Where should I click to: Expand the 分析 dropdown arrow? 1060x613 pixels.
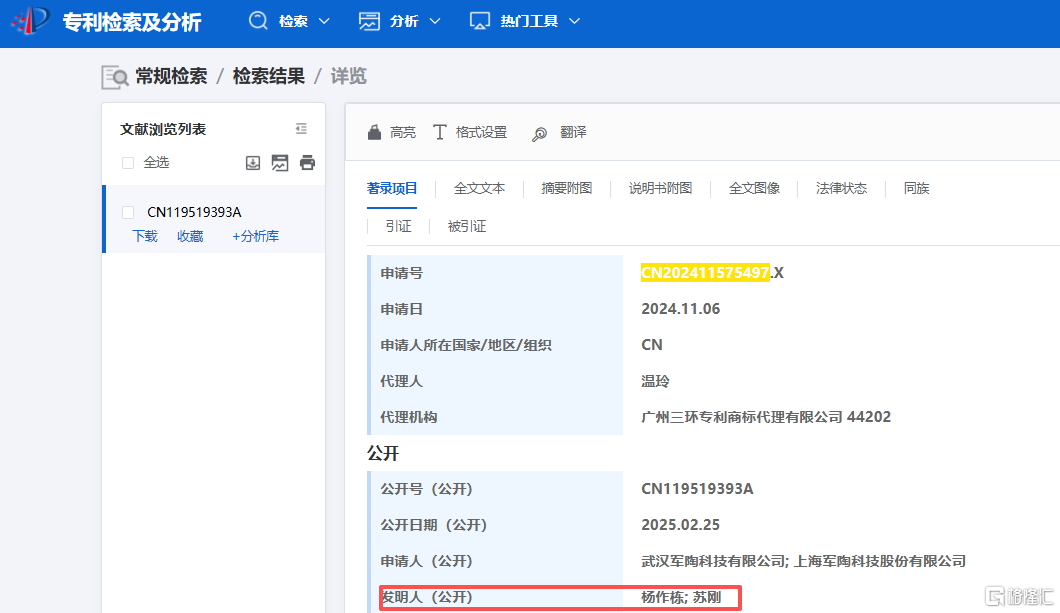[435, 21]
